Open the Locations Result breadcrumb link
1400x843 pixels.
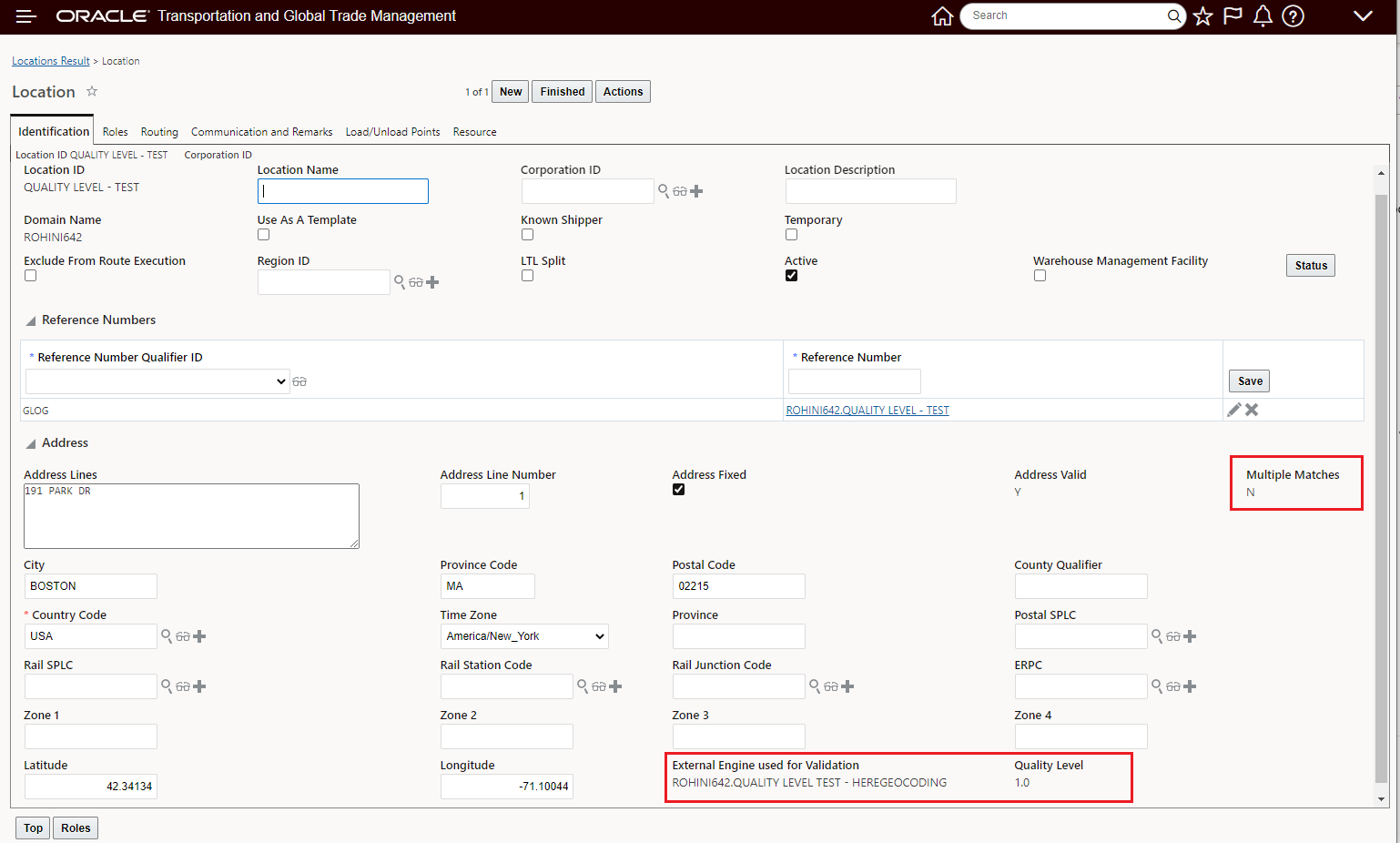tap(51, 61)
